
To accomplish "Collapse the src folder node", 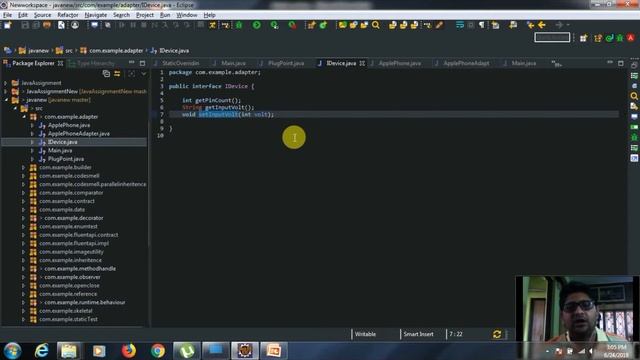I will (15, 108).
